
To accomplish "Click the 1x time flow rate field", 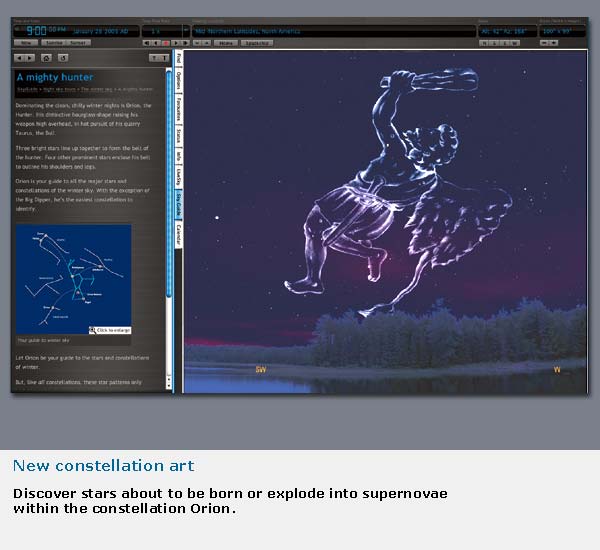I will (x=162, y=31).
